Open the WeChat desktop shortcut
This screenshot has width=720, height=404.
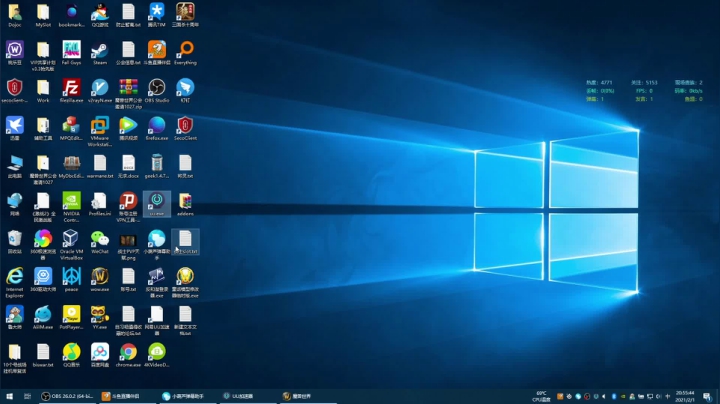pyautogui.click(x=100, y=241)
